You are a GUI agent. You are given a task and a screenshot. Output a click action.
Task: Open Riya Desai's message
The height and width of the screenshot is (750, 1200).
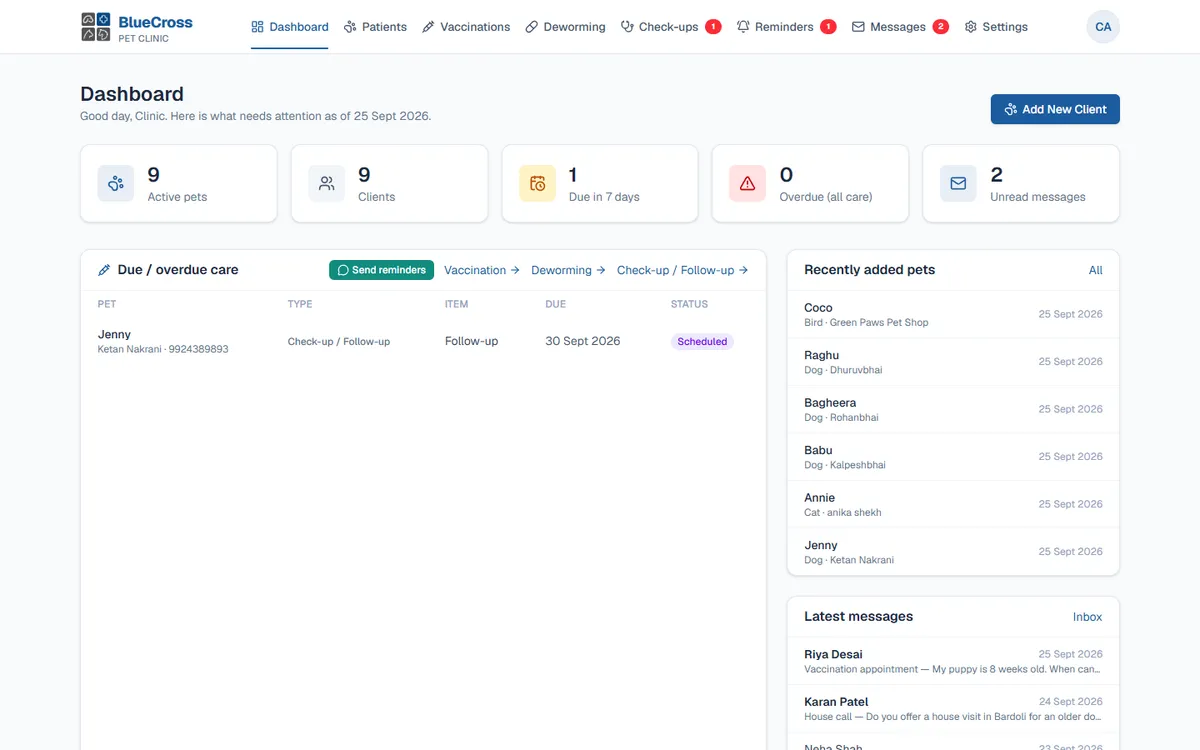[x=953, y=661]
